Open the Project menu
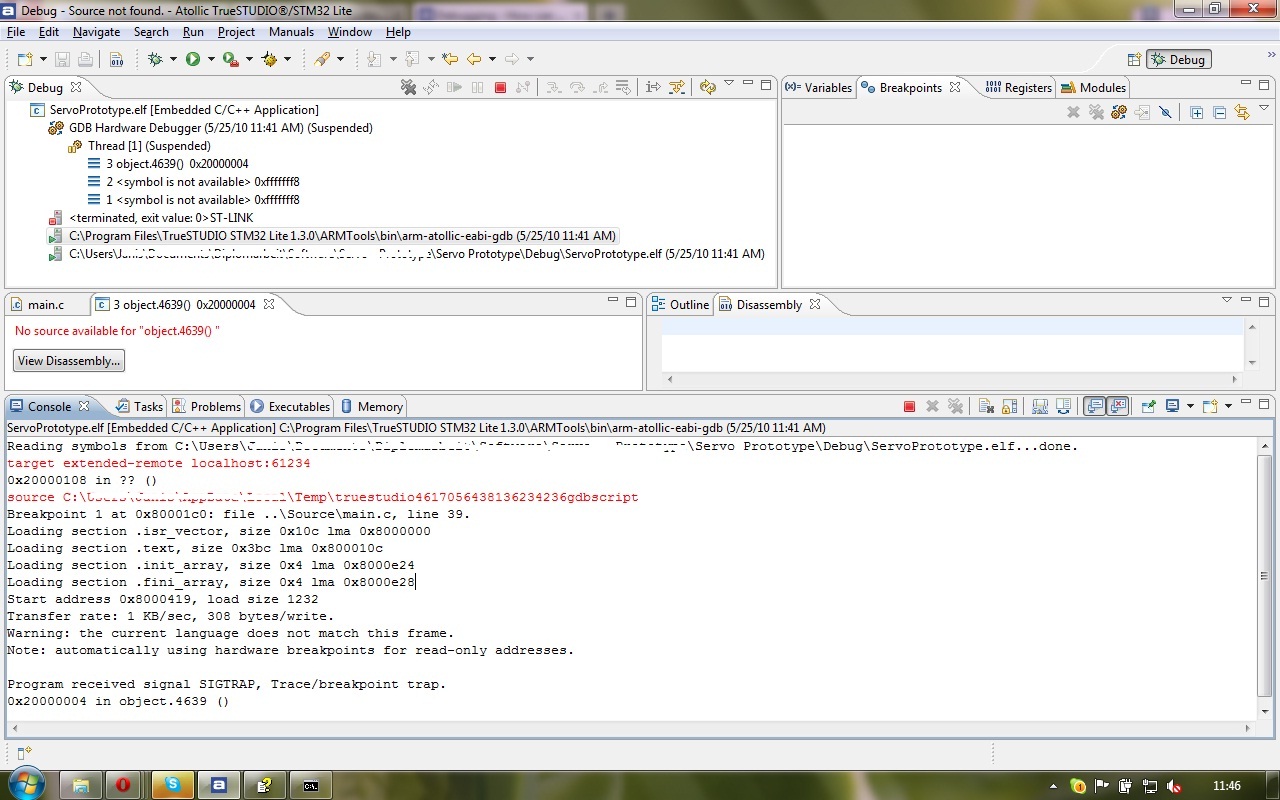This screenshot has height=800, width=1280. coord(236,32)
